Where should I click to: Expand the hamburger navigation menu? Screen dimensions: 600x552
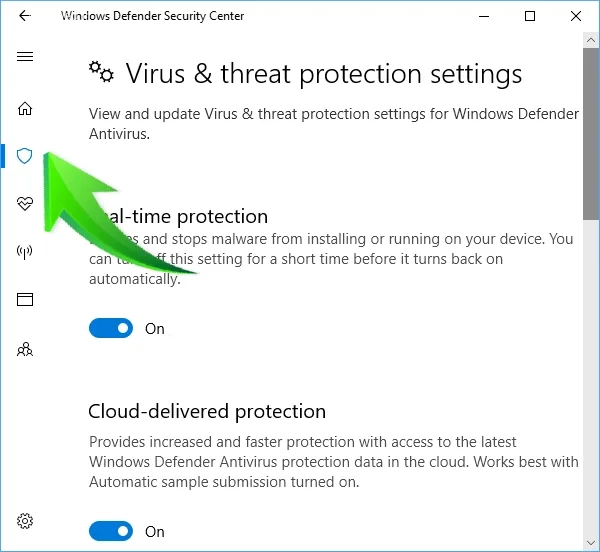[x=25, y=57]
